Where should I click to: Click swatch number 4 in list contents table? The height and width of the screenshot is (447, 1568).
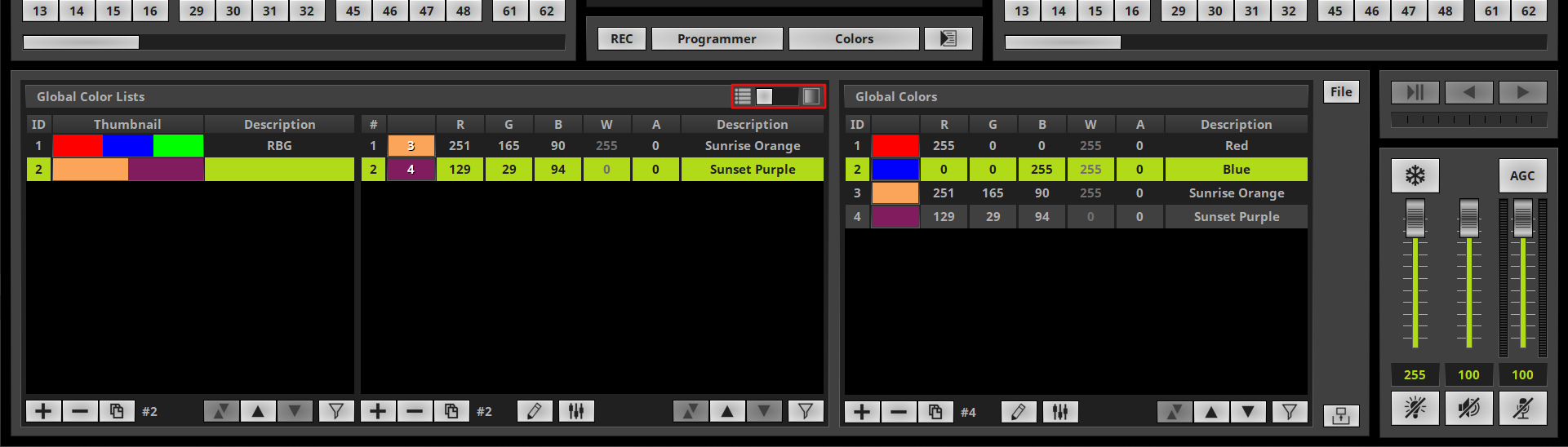pos(411,170)
